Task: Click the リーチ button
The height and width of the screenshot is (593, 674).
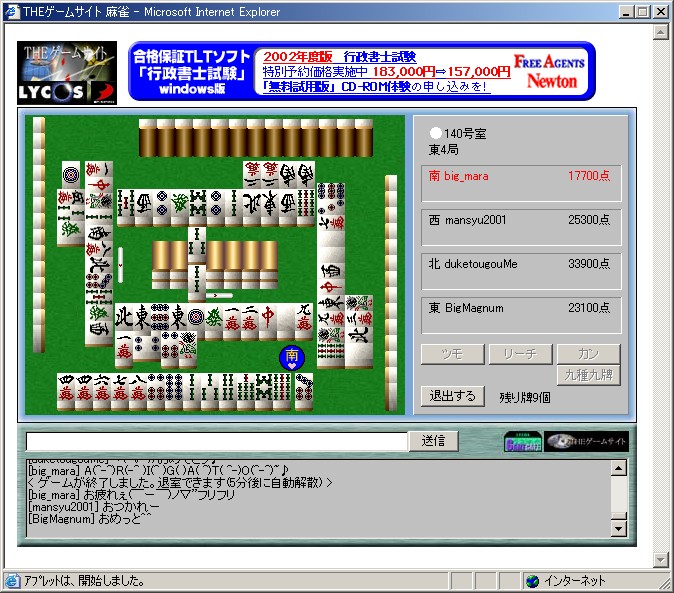Action: 519,354
